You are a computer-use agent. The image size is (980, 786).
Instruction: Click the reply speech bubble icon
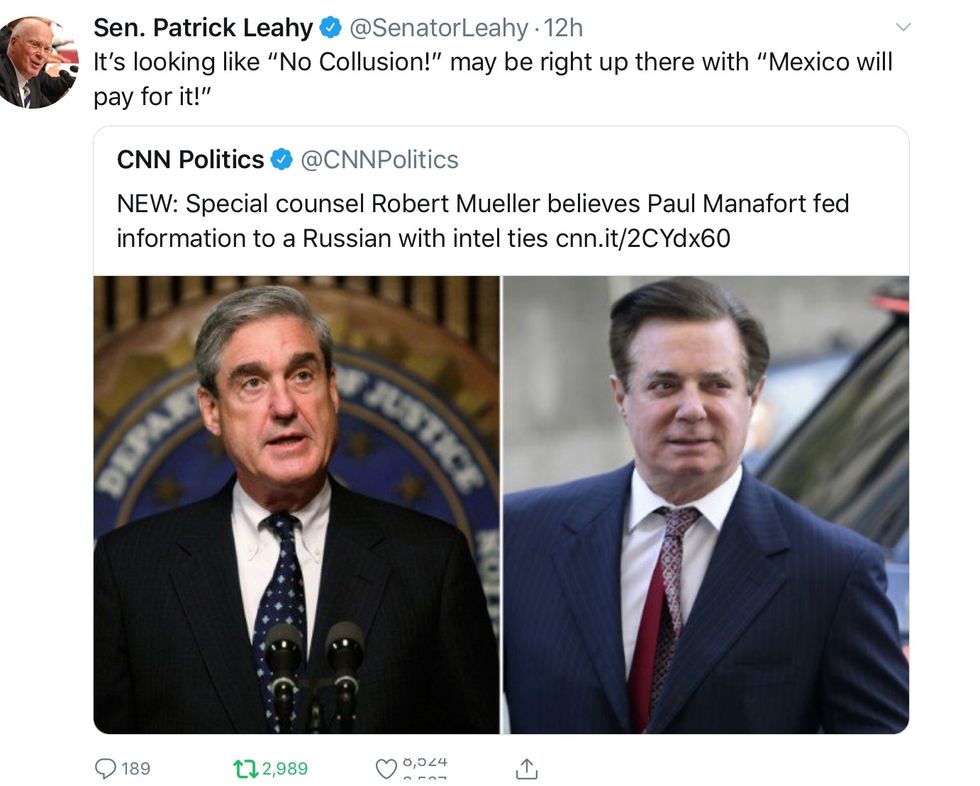click(x=105, y=768)
